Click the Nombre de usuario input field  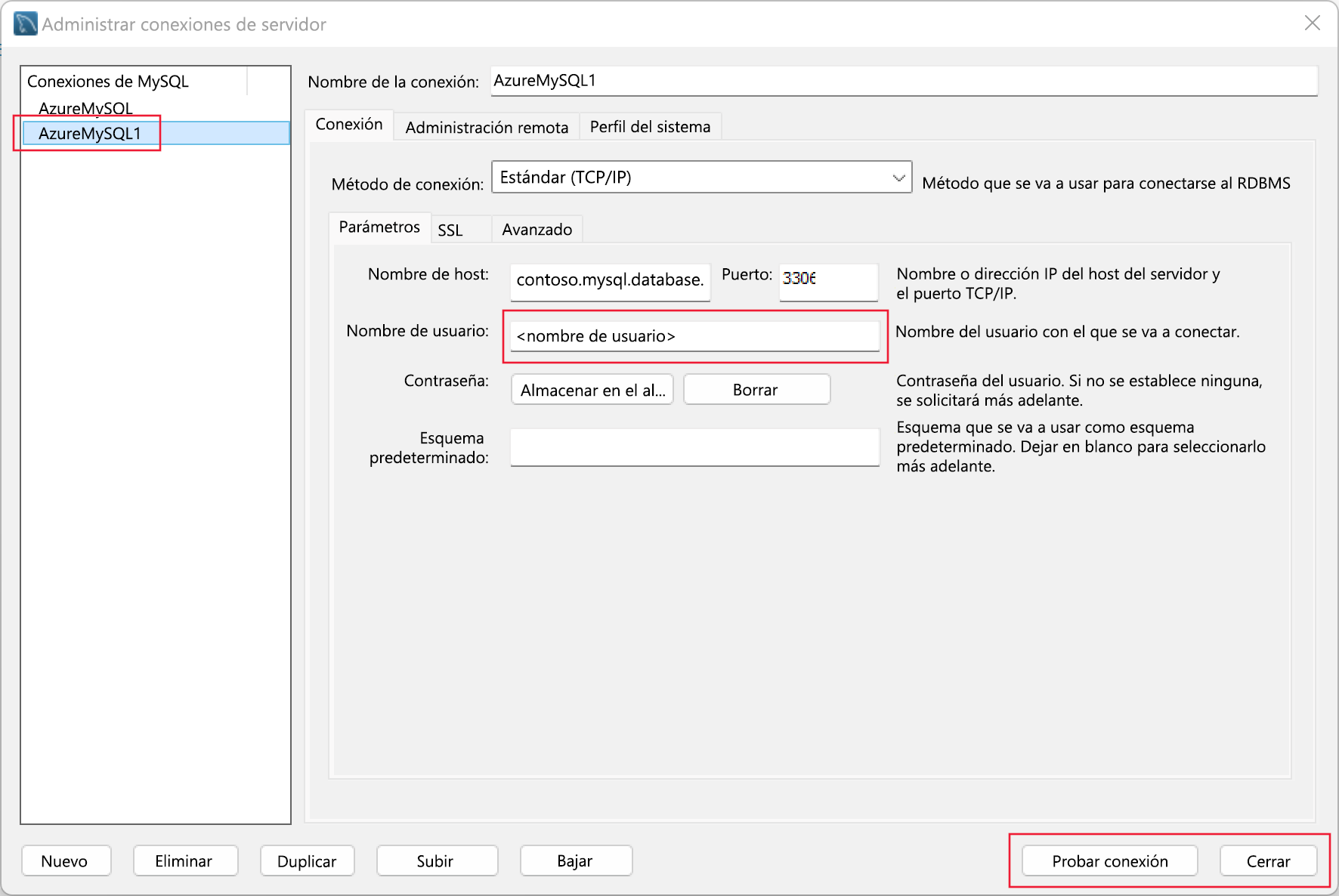[695, 336]
